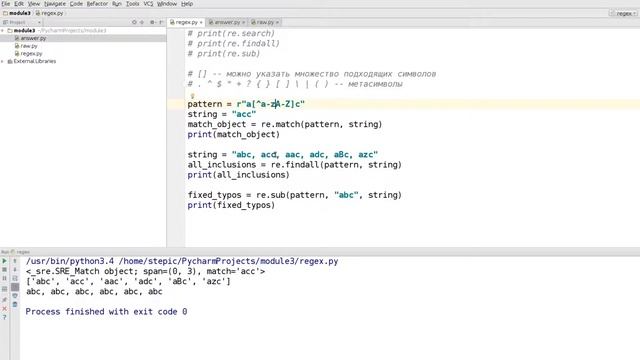The image size is (640, 360).
Task: Open the VCS menu
Action: coord(148,4)
